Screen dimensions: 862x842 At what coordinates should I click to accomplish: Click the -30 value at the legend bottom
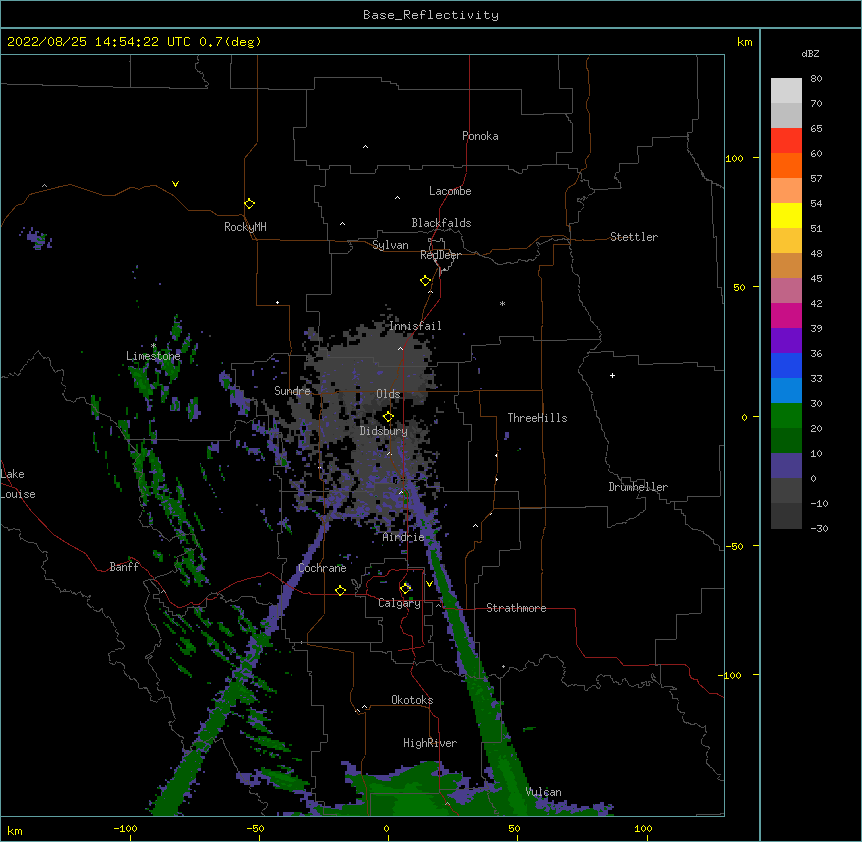coord(819,529)
